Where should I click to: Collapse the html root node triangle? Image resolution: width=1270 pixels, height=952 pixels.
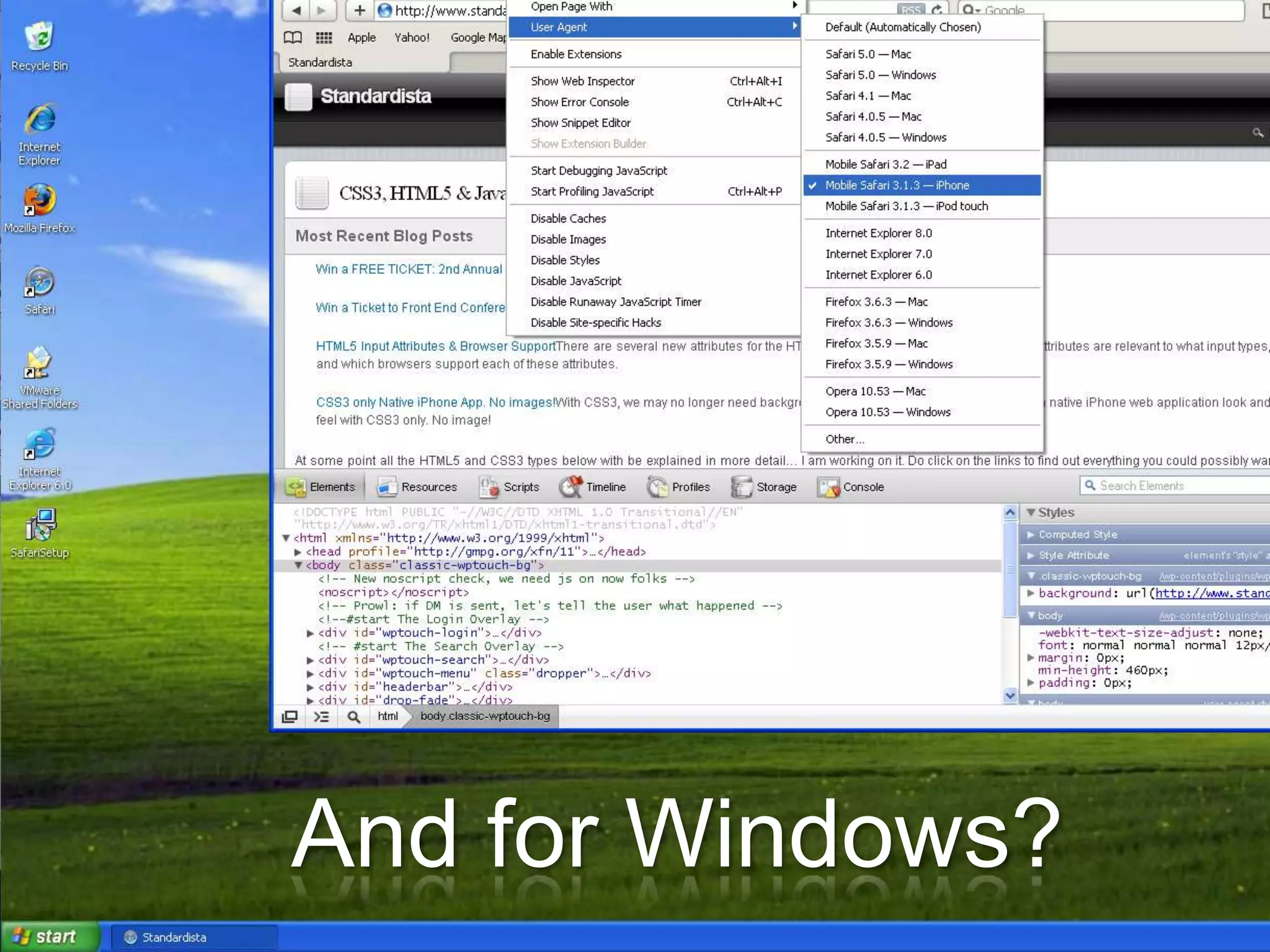(286, 538)
